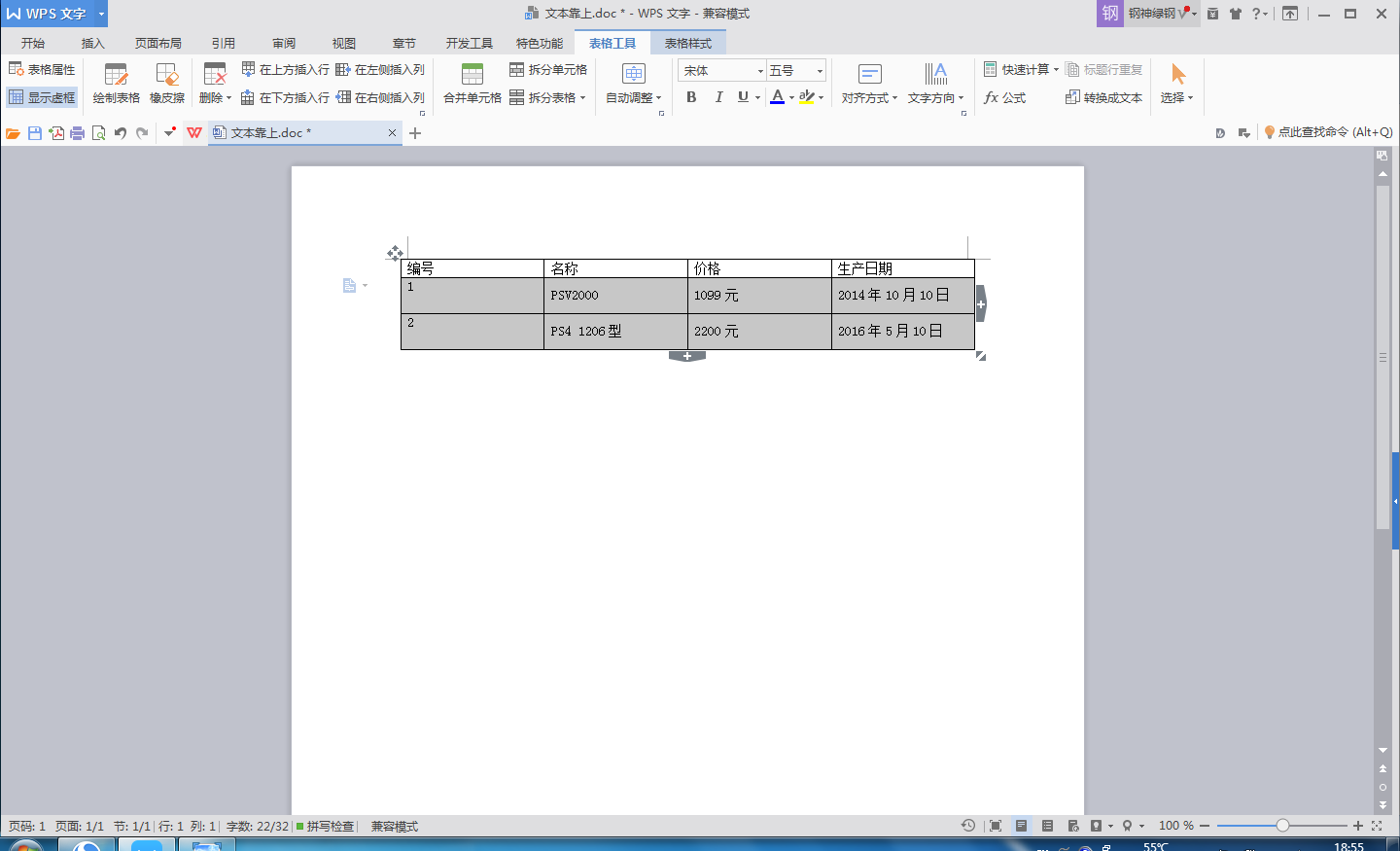Click the table move handle icon
Viewport: 1400px width, 851px height.
(x=395, y=253)
